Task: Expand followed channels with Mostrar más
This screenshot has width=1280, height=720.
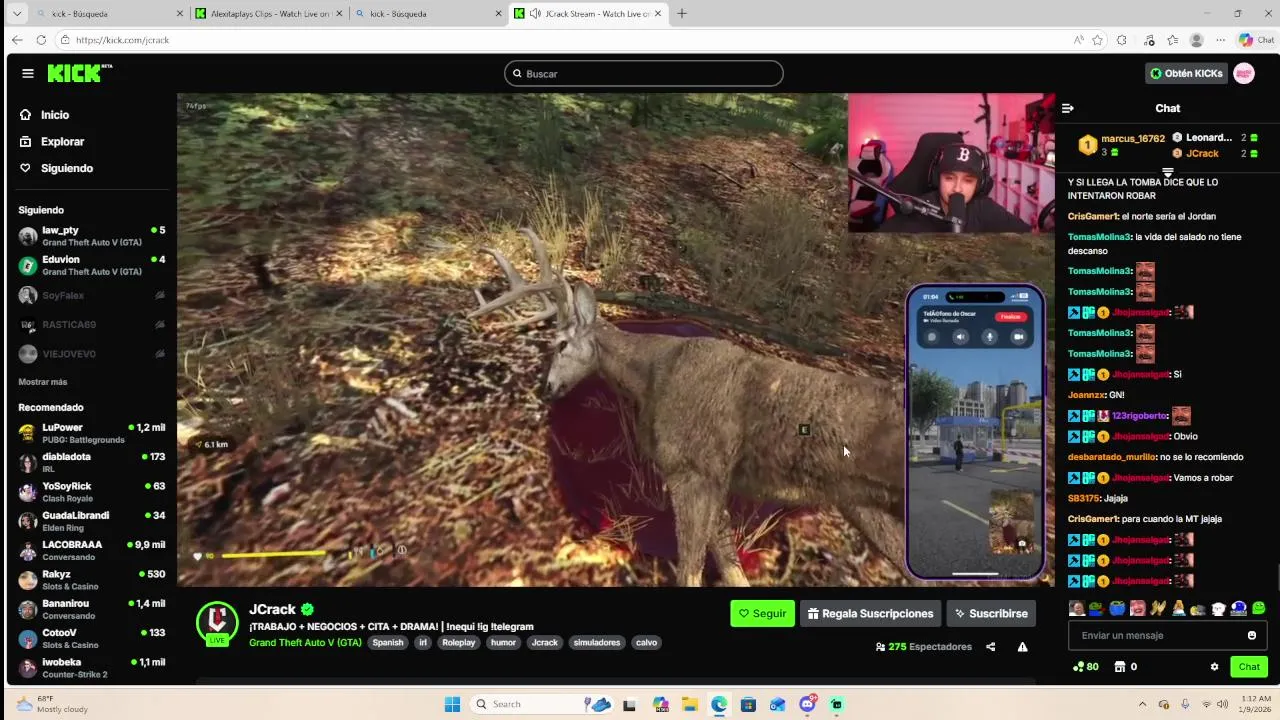Action: point(43,382)
